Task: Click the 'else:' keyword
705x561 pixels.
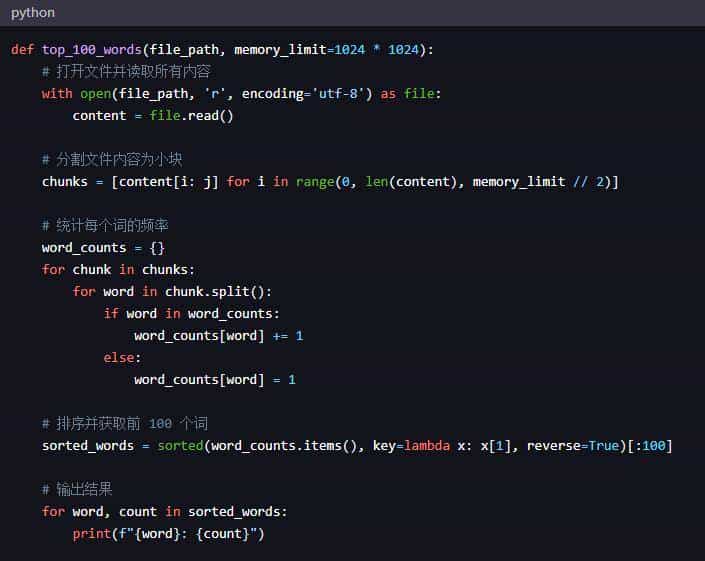Action: (122, 358)
